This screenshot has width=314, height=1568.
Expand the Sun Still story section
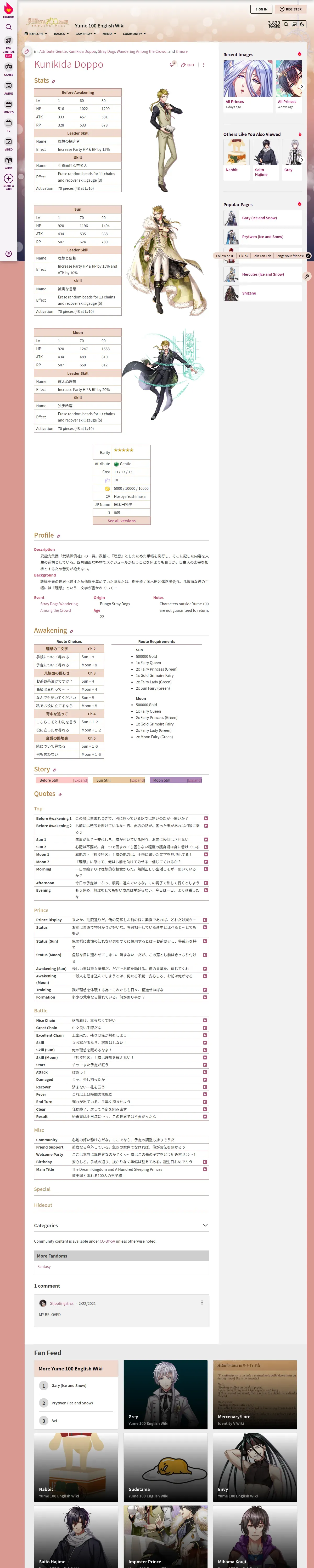pyautogui.click(x=137, y=780)
